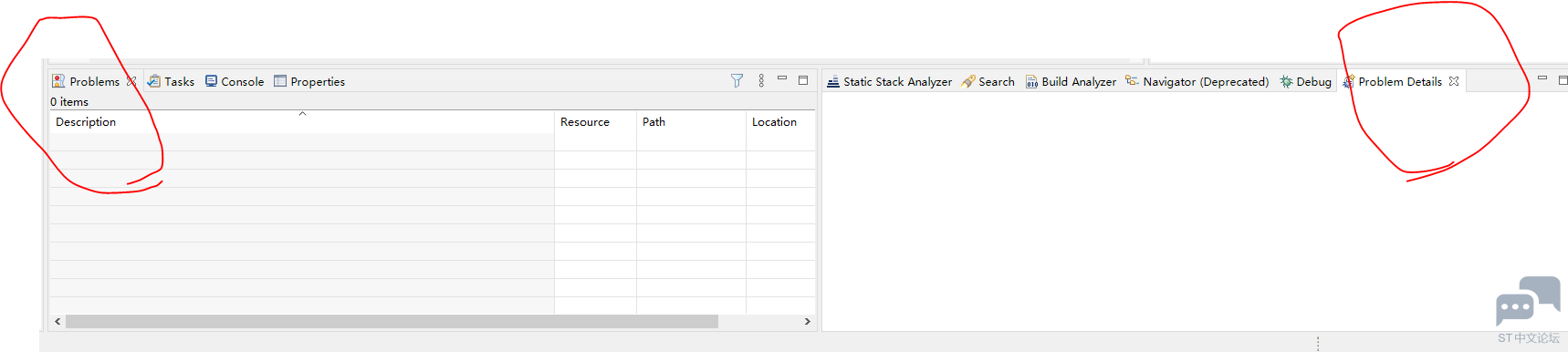Close the Problems tab
The image size is (1568, 352).
pos(131,81)
